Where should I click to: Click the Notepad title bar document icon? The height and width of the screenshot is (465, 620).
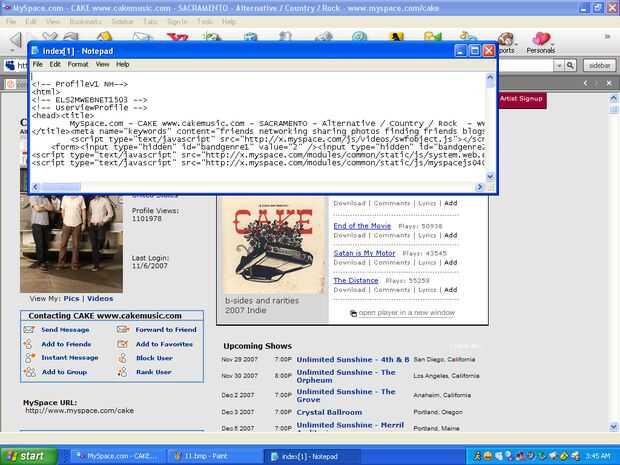point(35,51)
